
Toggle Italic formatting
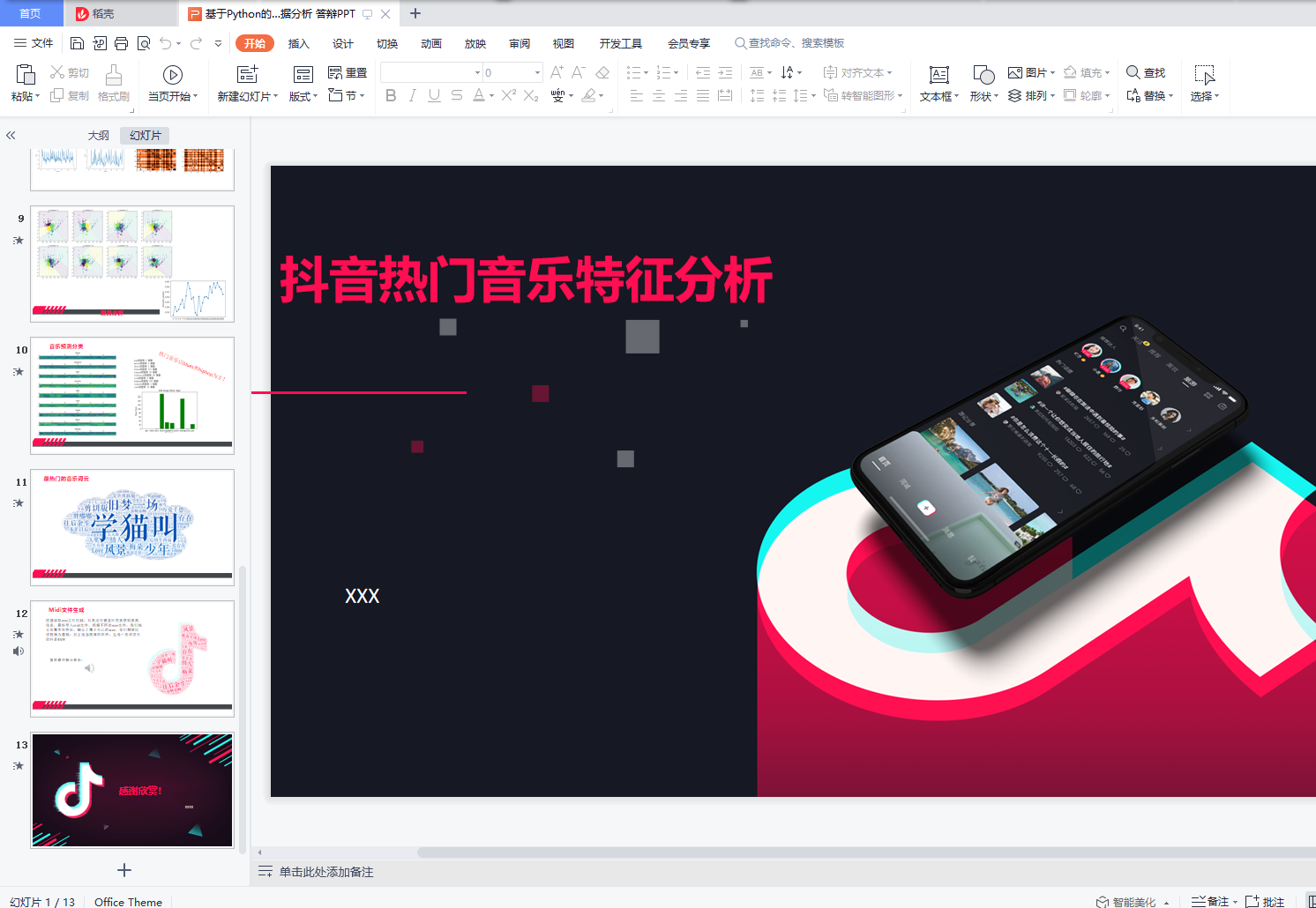click(x=413, y=95)
